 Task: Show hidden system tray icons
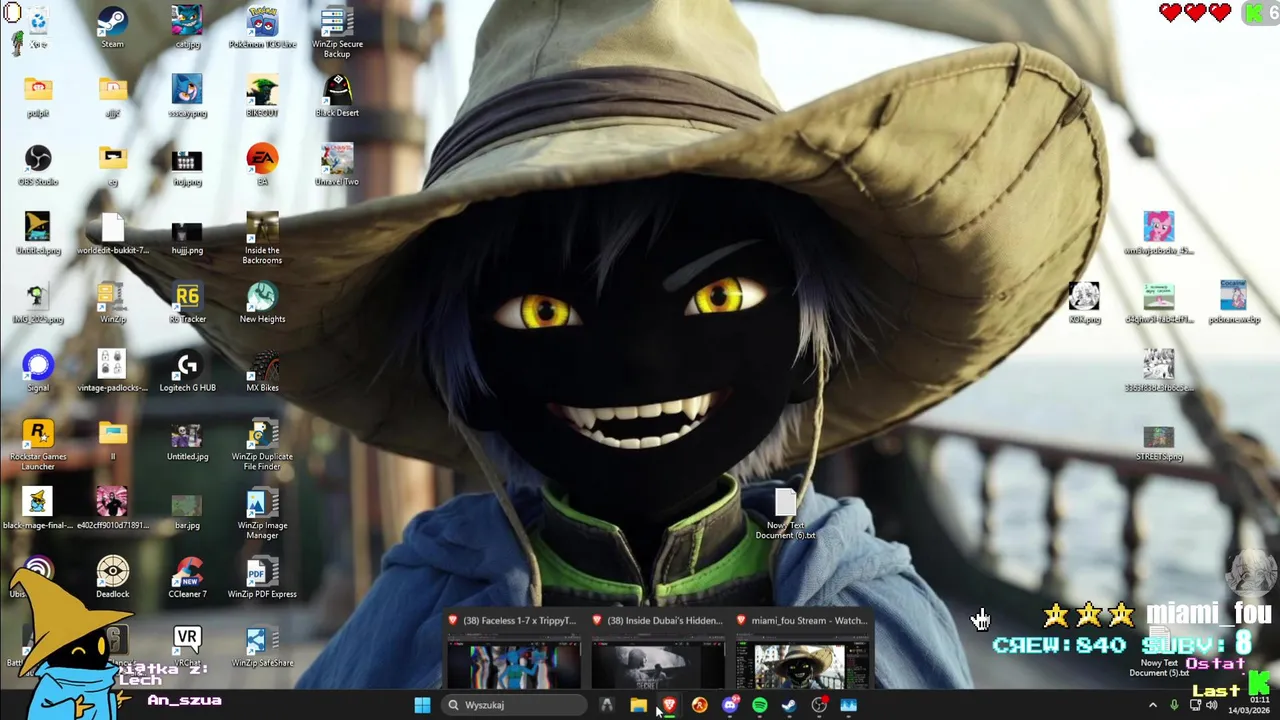coord(1152,705)
